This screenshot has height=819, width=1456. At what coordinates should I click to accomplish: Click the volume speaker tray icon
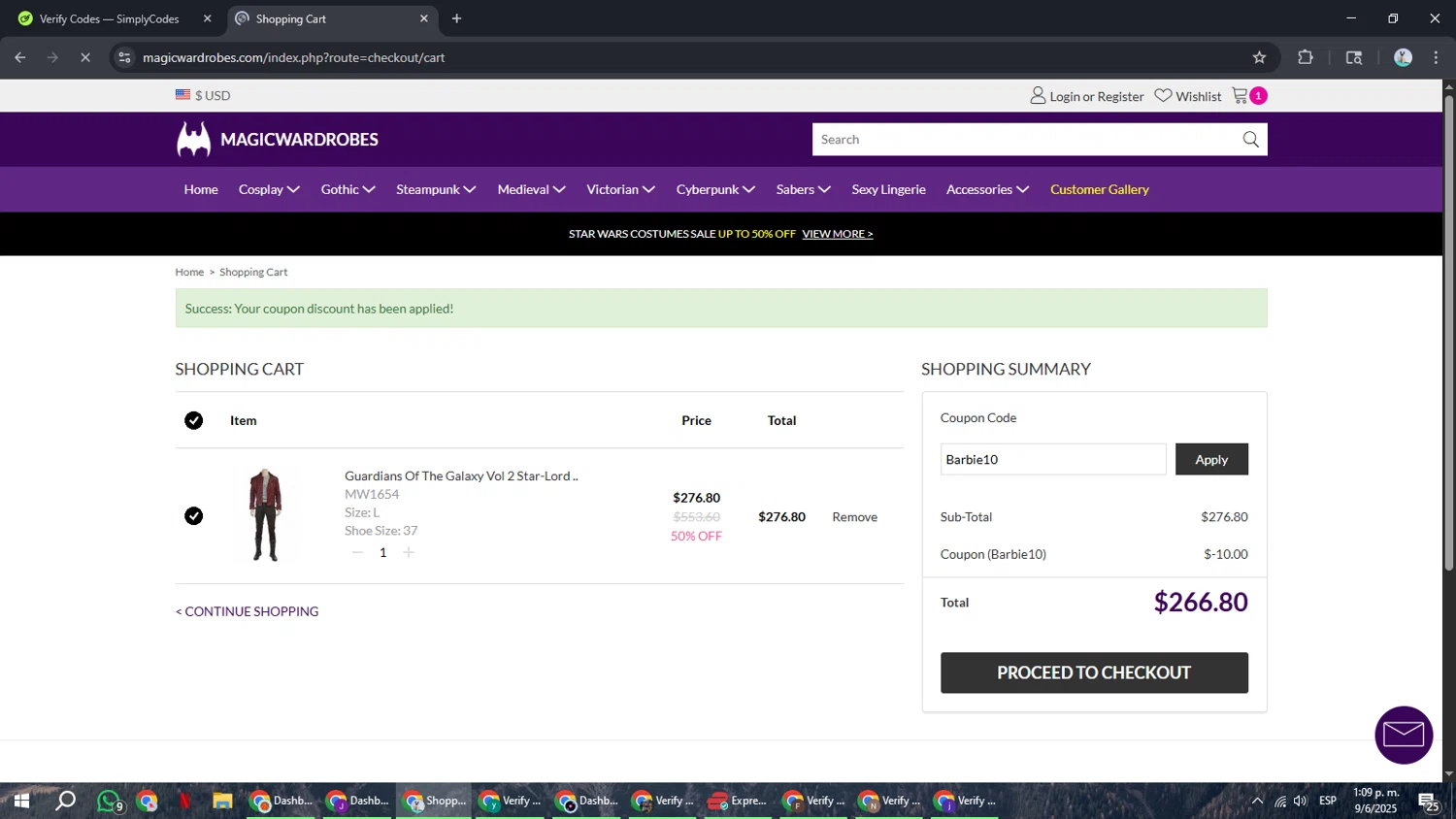click(1300, 801)
